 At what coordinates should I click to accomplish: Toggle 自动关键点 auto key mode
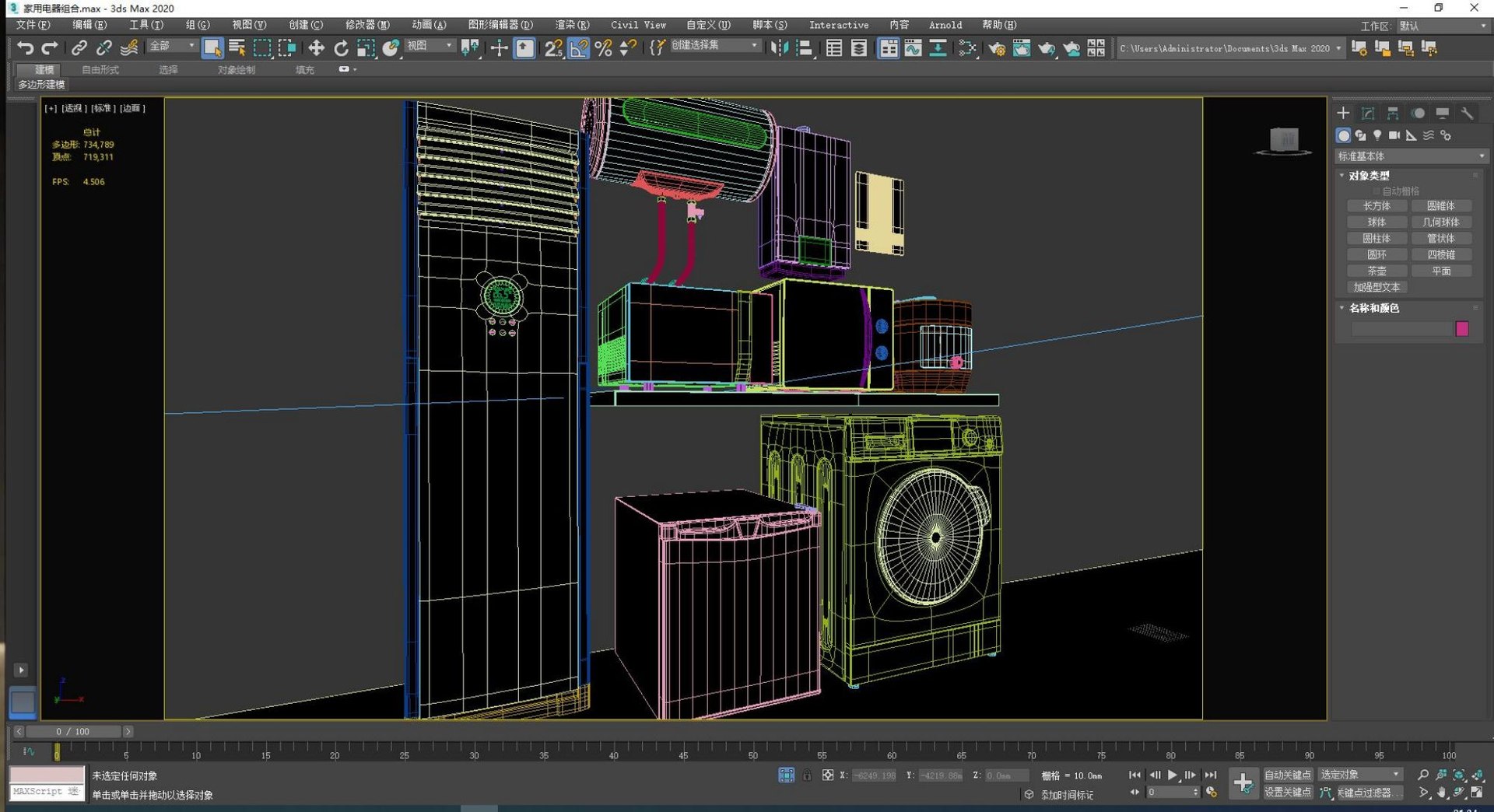coord(1288,775)
